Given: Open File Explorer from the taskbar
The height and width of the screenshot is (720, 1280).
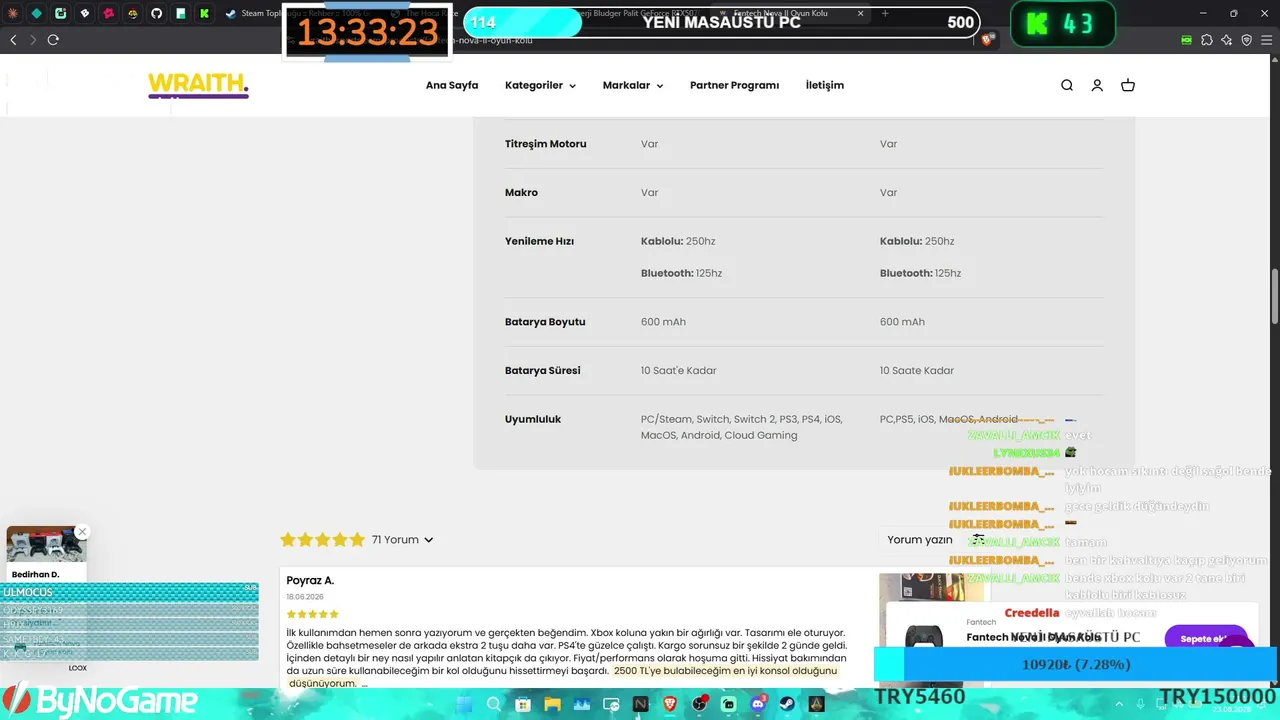Looking at the screenshot, I should pos(552,705).
